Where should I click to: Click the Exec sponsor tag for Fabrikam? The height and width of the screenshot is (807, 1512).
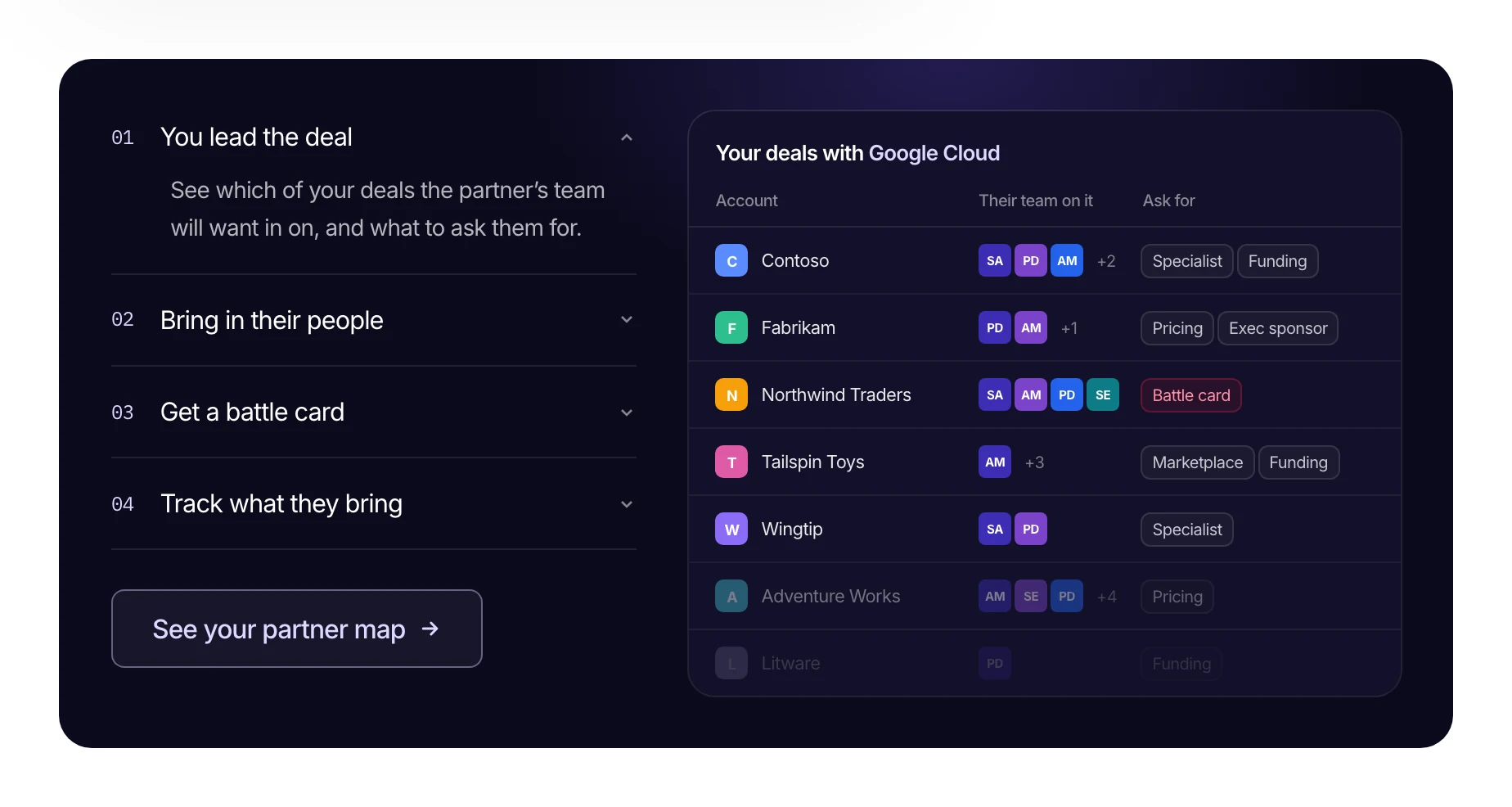coord(1278,328)
